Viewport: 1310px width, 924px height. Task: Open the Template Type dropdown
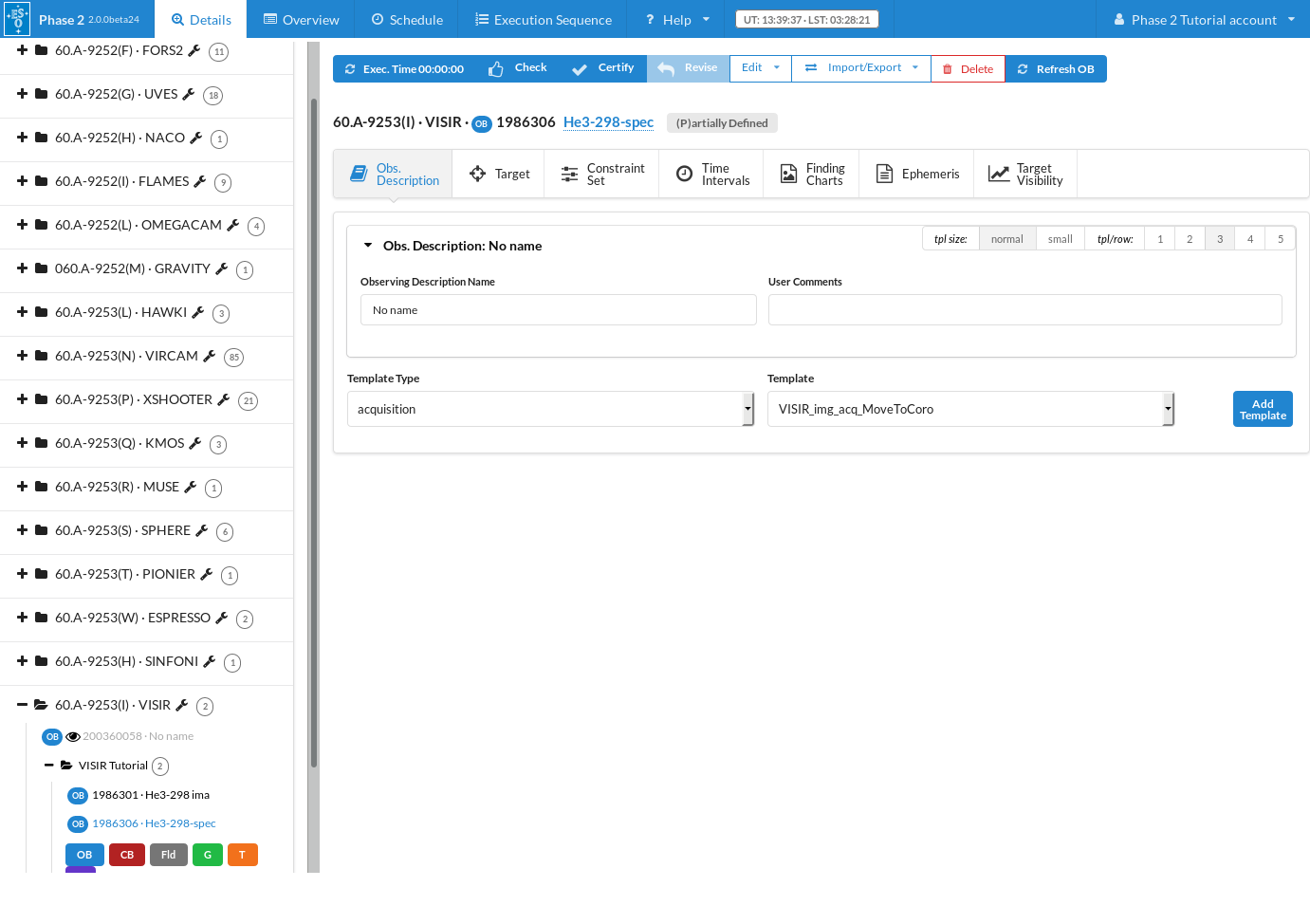[550, 409]
